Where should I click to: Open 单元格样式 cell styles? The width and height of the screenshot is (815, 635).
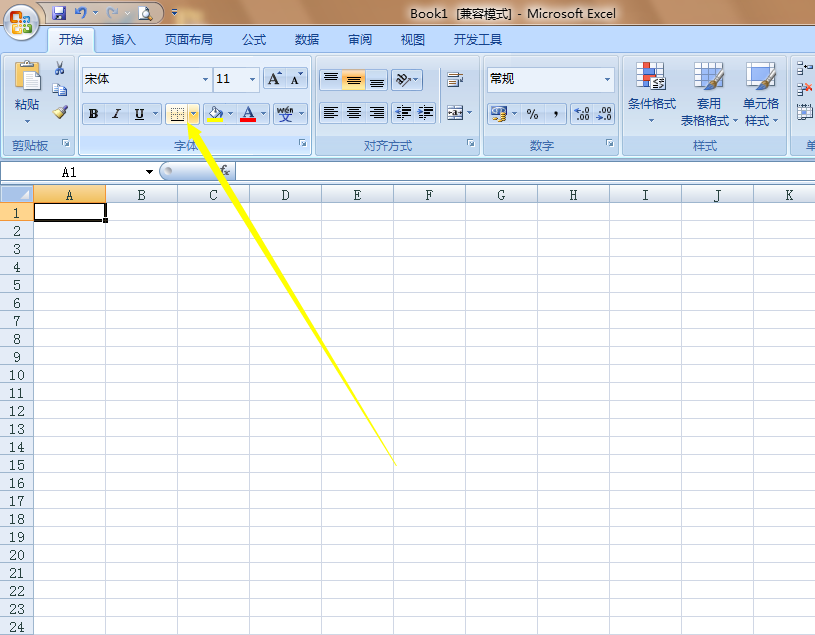click(x=761, y=94)
